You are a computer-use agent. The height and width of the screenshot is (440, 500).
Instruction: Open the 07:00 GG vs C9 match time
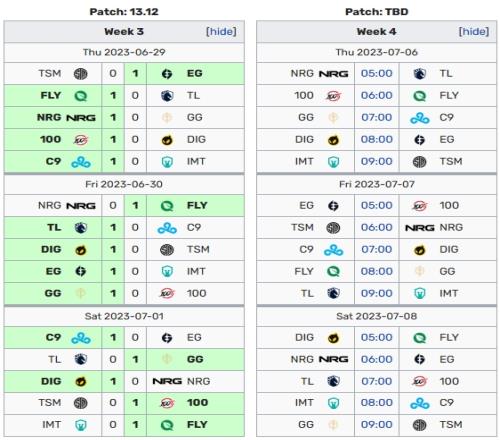(377, 117)
